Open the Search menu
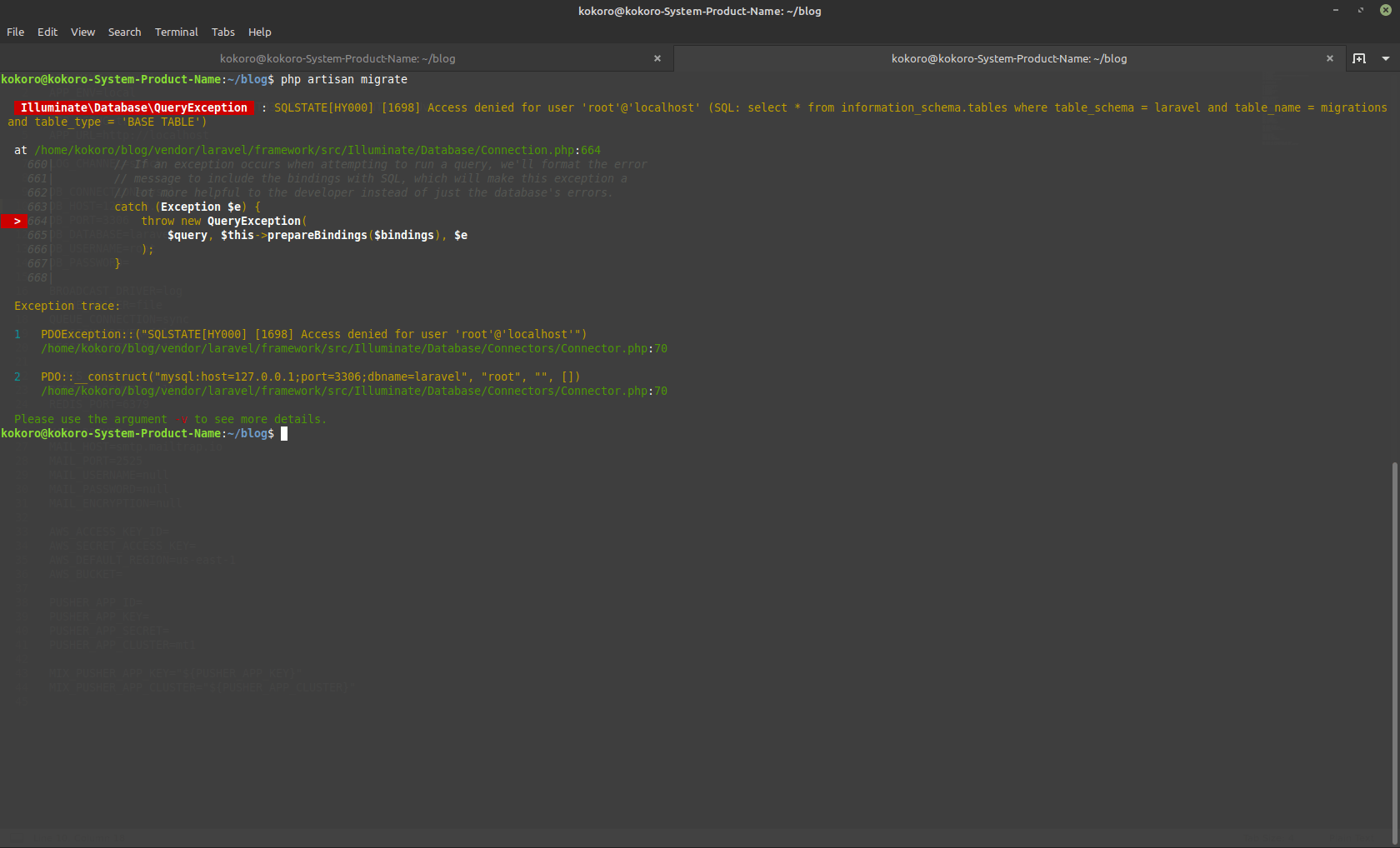This screenshot has width=1400, height=848. [x=124, y=32]
